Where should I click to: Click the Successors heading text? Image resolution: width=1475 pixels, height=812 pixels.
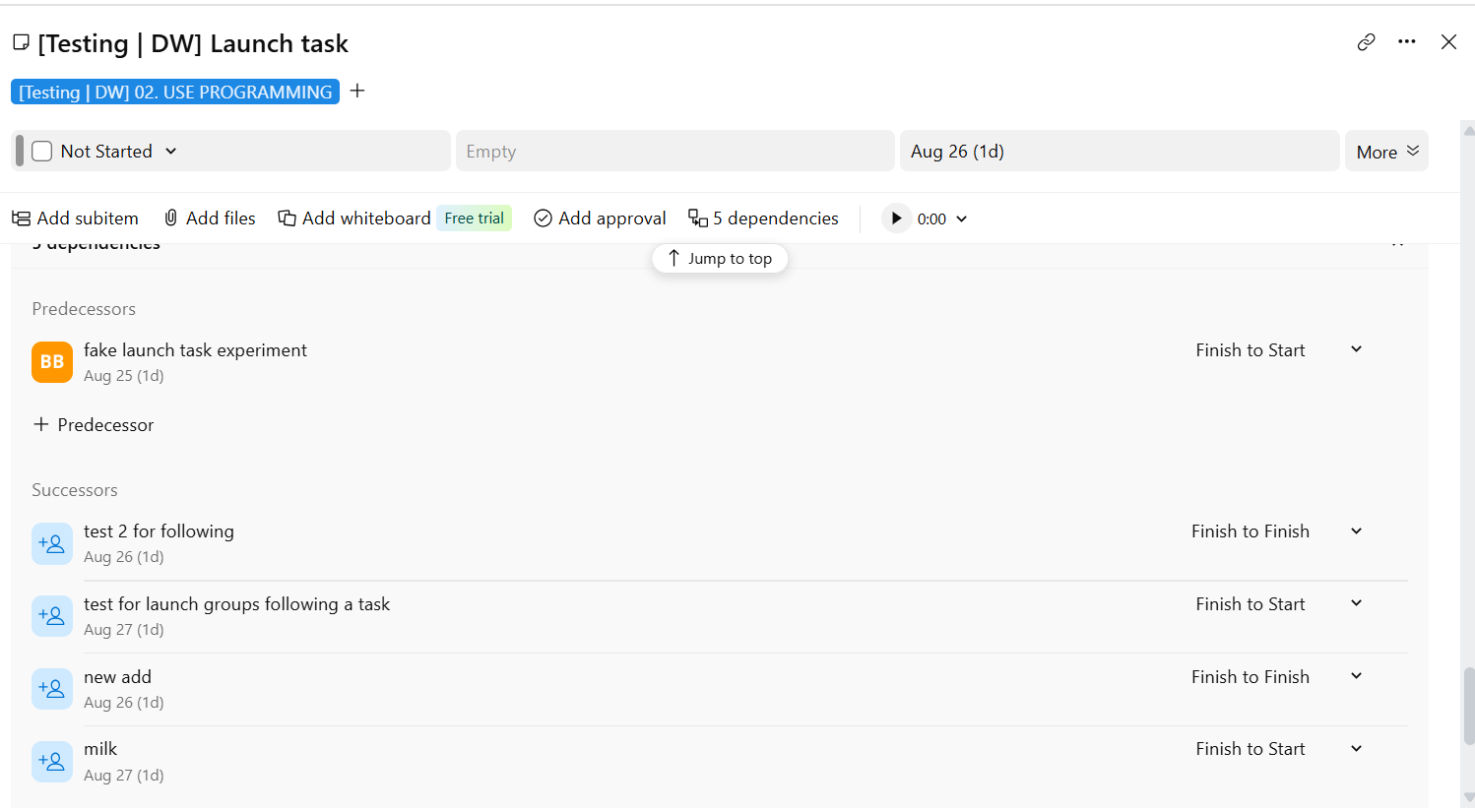pyautogui.click(x=75, y=490)
